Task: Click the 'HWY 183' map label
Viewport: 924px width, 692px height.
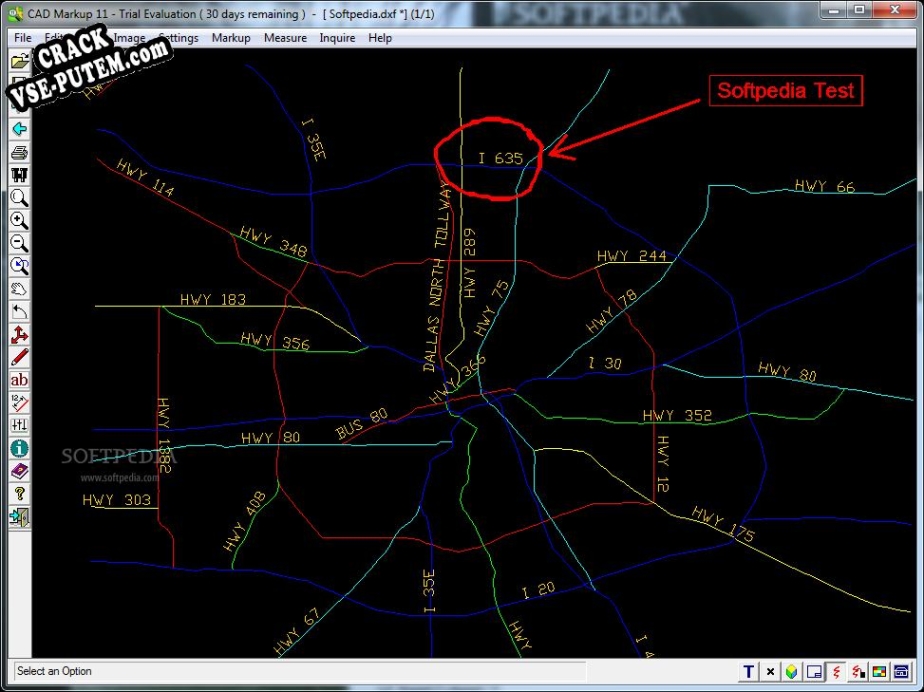Action: tap(212, 299)
